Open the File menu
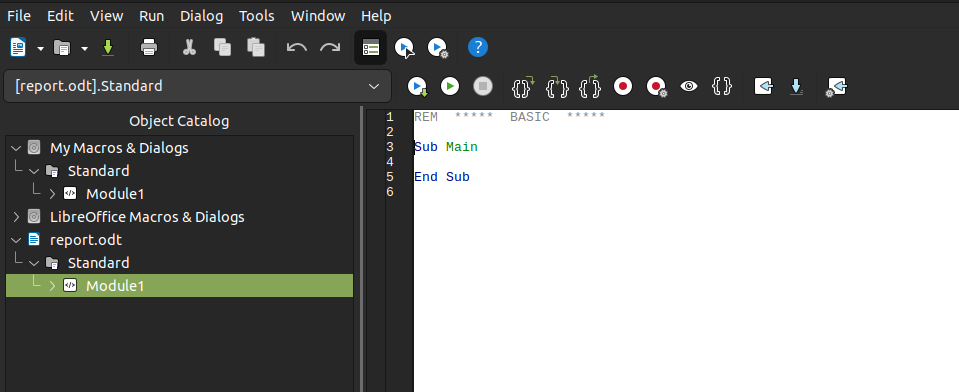 pos(19,16)
